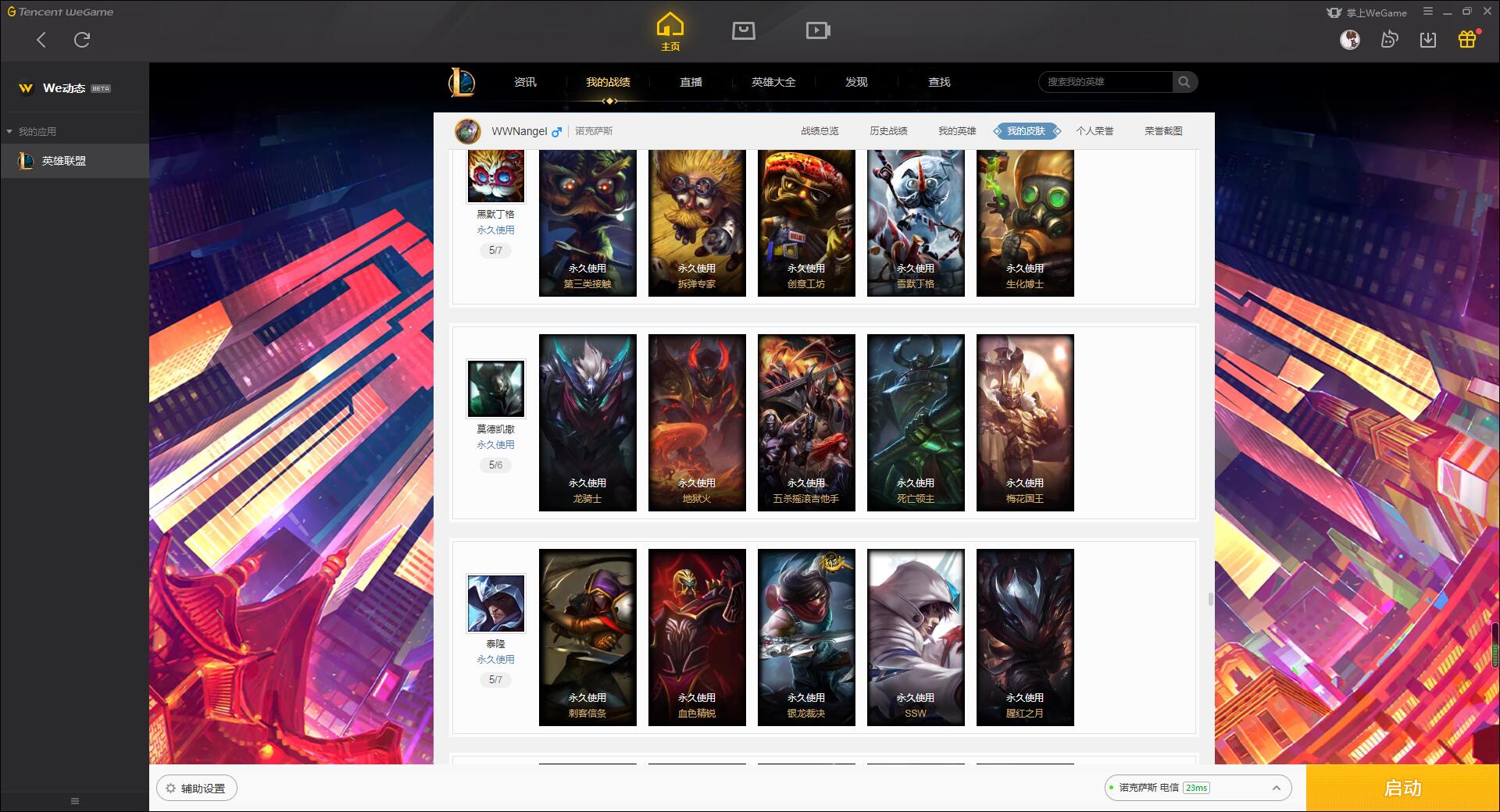Click the 泰隆 champion portrait
Viewport: 1500px width, 812px height.
coord(496,603)
